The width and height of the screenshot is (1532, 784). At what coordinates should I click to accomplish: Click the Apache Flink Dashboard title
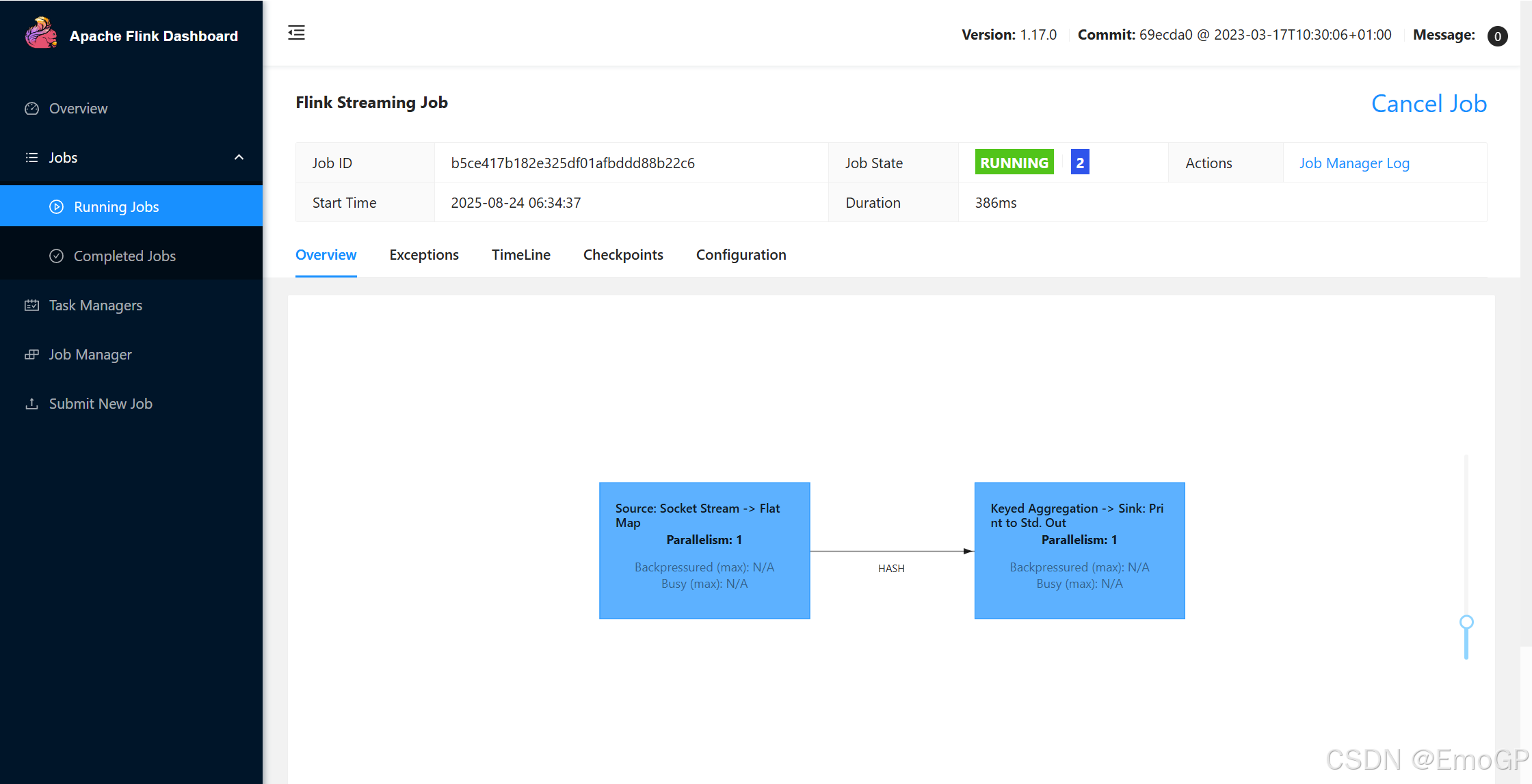pyautogui.click(x=154, y=36)
